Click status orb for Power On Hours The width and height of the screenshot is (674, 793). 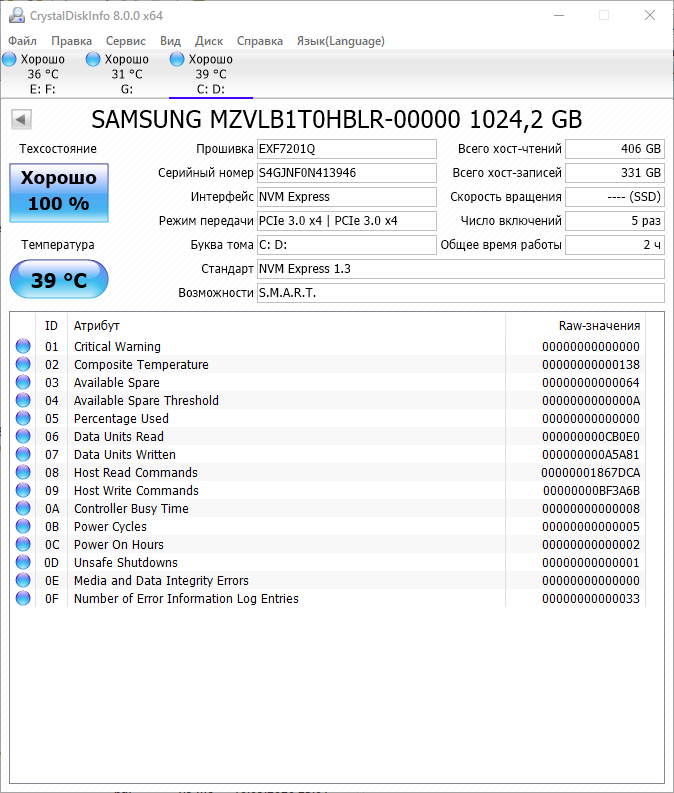point(23,544)
